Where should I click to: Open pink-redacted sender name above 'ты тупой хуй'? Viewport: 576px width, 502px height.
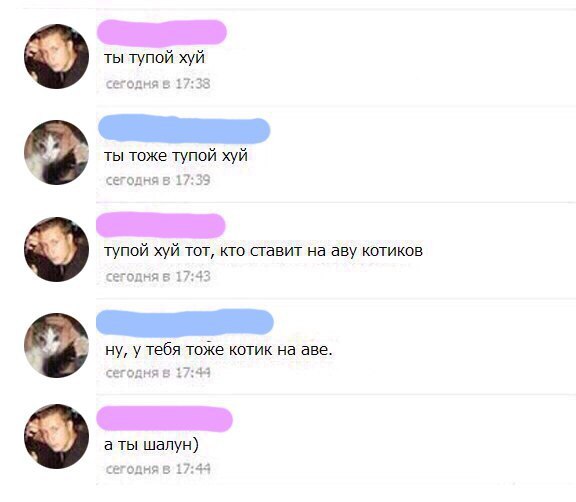(162, 32)
